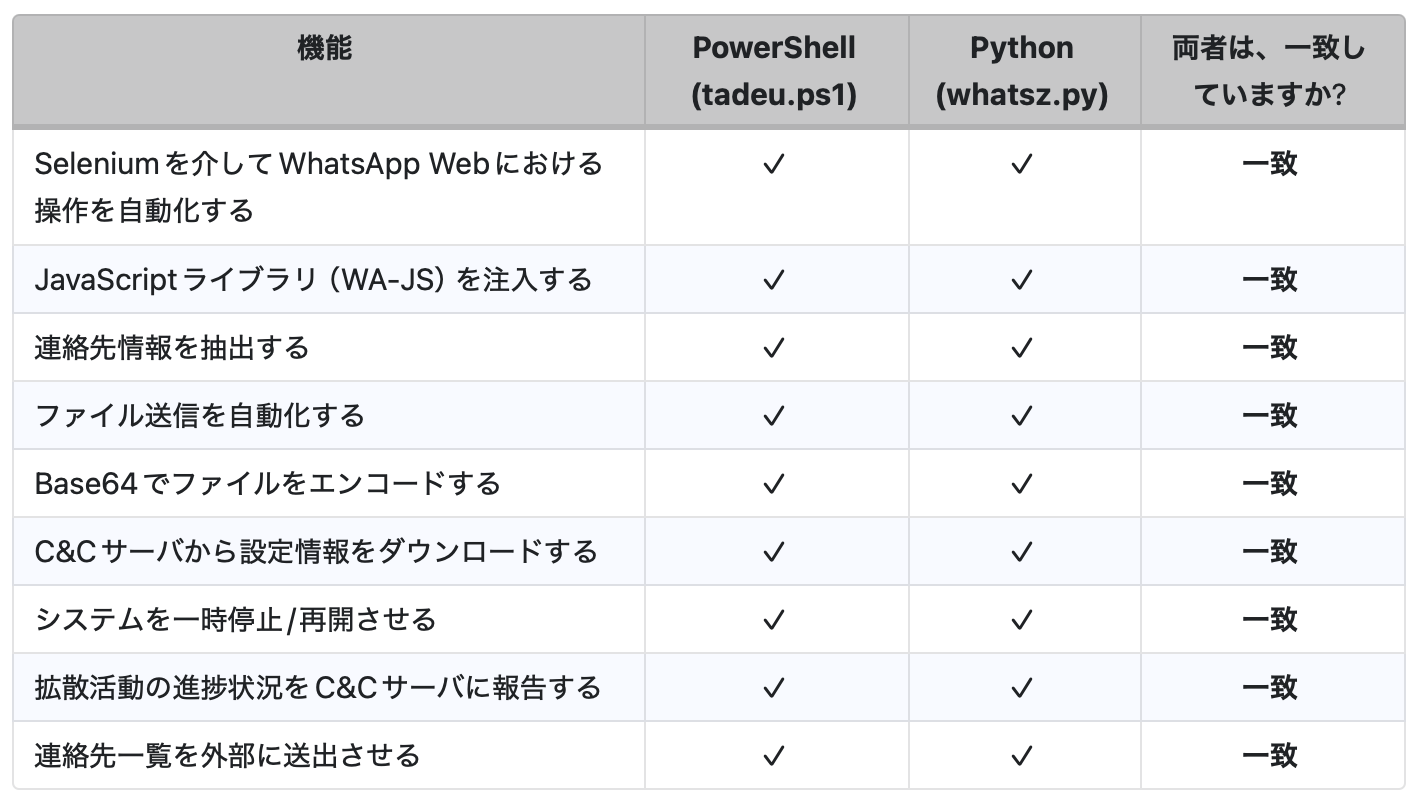Click the Python (whatsz.py) column header
1426x808 pixels.
point(1021,71)
